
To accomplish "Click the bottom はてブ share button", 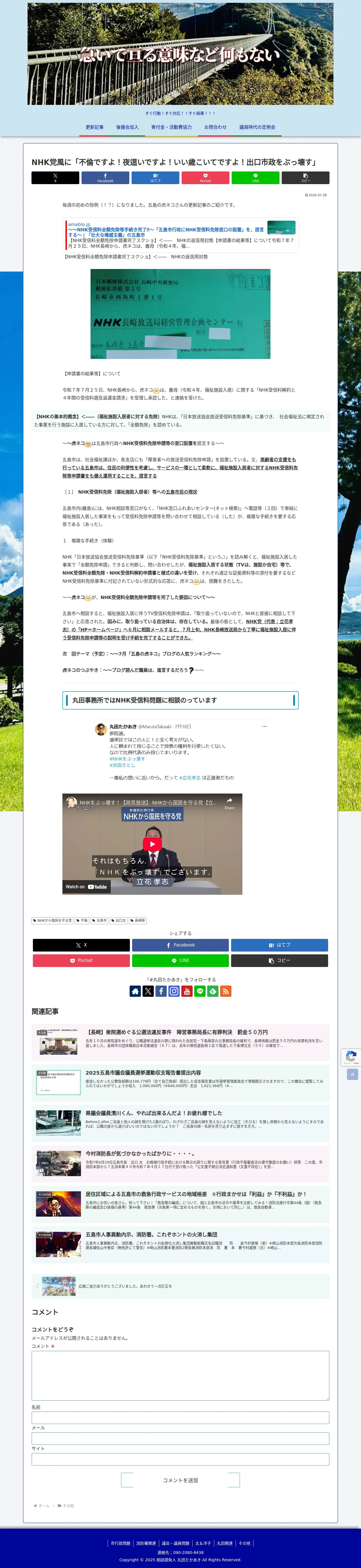I will tap(279, 945).
